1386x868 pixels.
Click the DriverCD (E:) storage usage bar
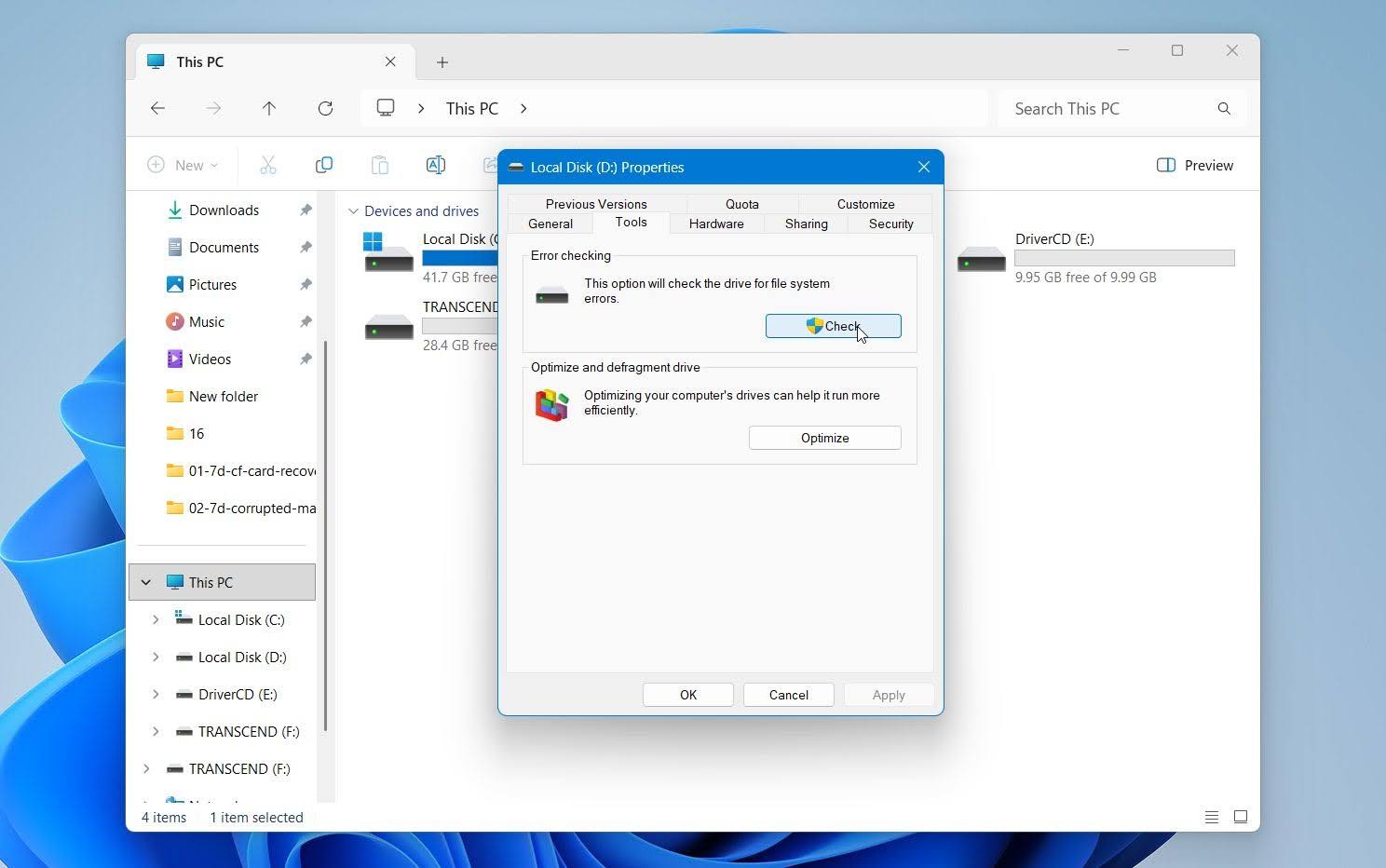click(x=1125, y=258)
